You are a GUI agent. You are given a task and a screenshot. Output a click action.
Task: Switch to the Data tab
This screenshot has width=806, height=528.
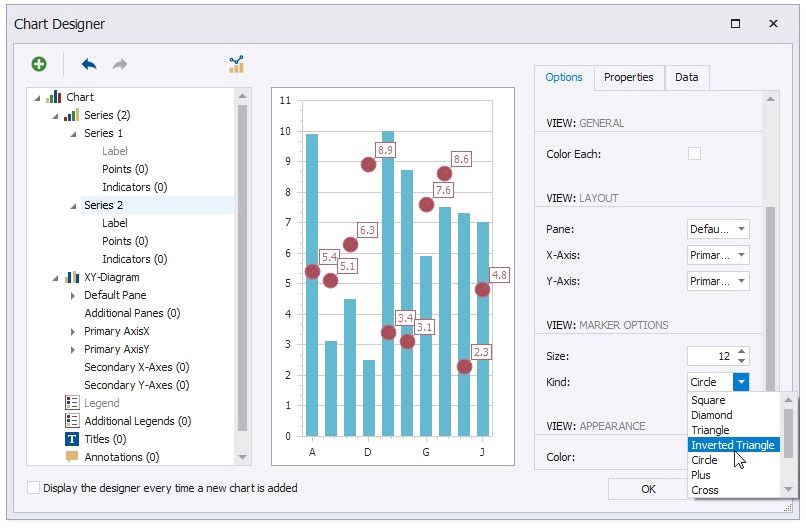click(x=686, y=77)
